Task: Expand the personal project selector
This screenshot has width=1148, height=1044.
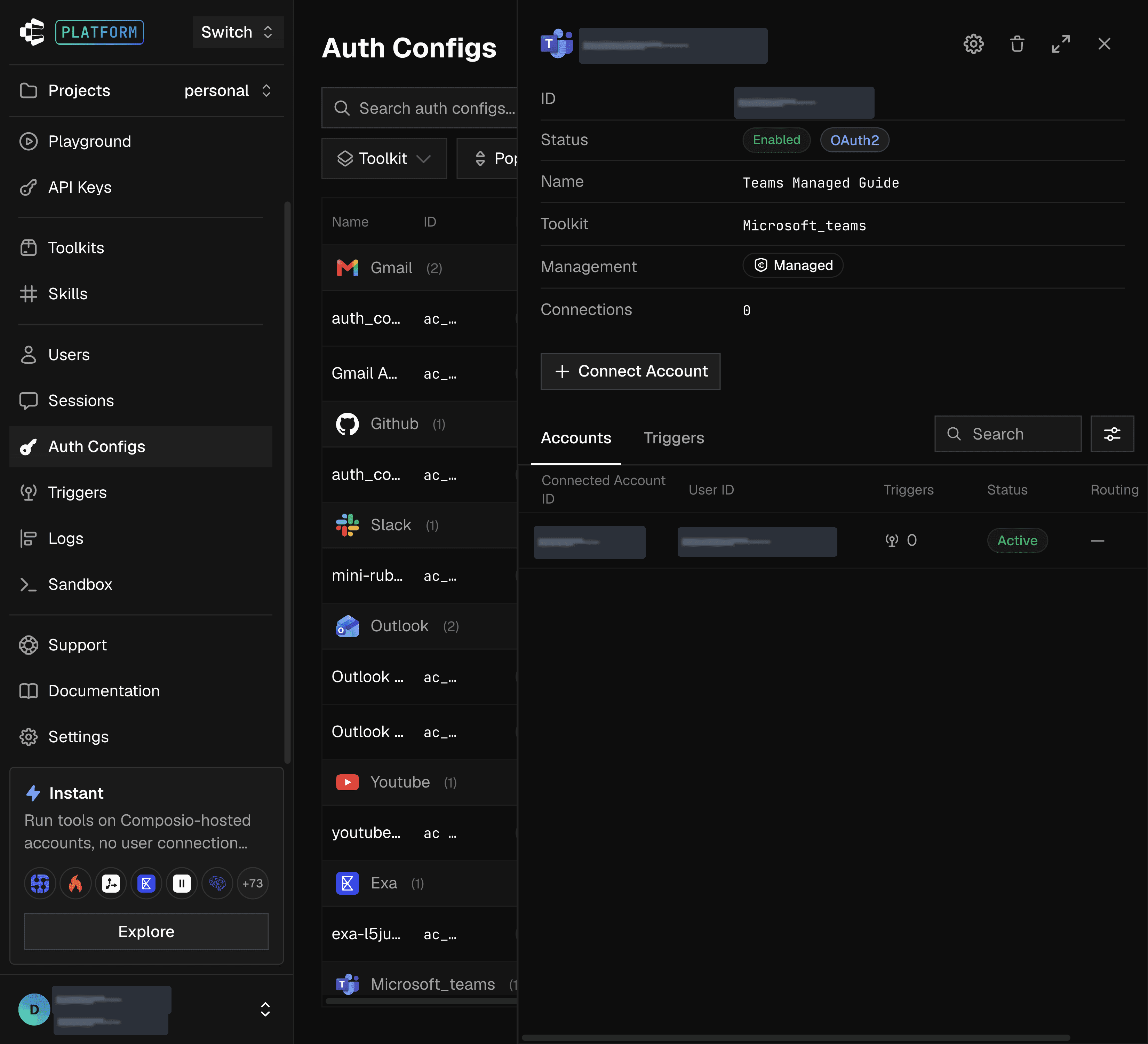Action: 228,90
